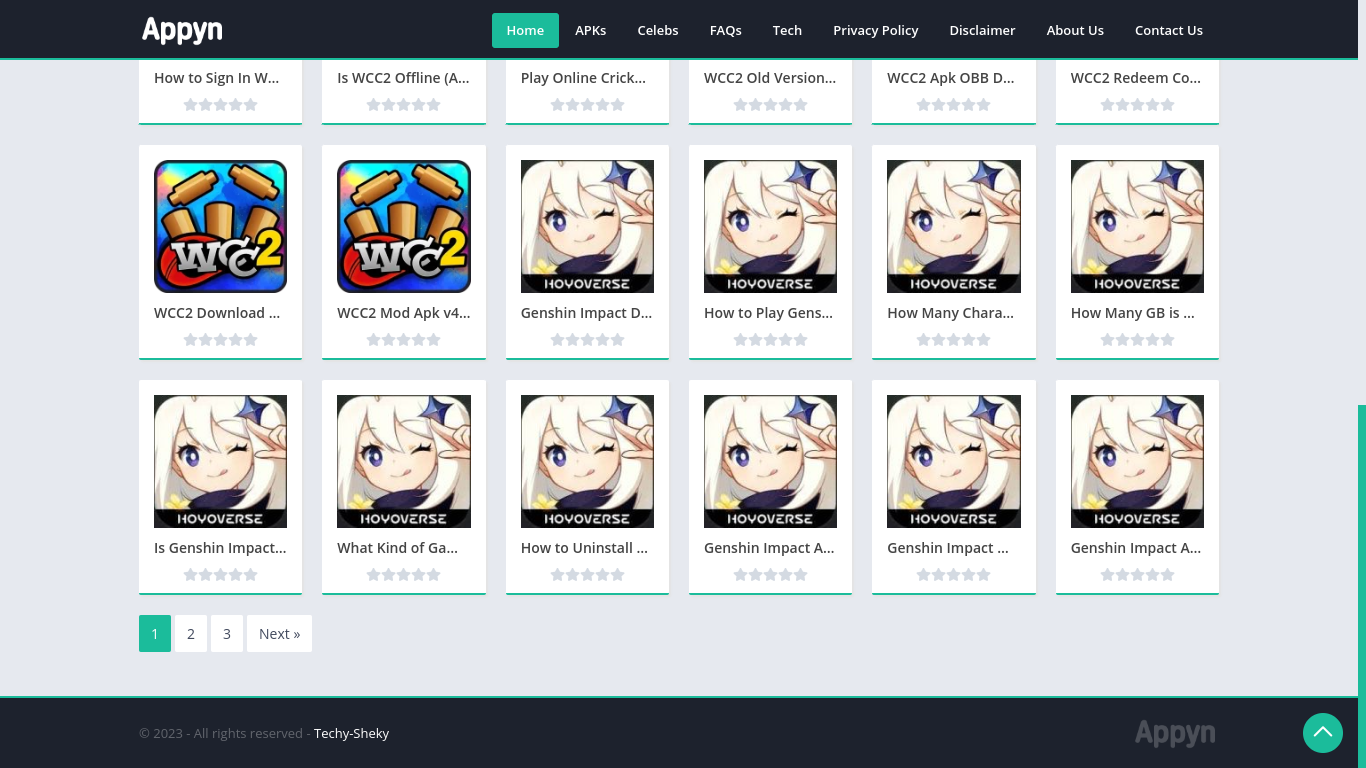Click stars under Play Online Crick...
The width and height of the screenshot is (1366, 768).
coord(587,105)
